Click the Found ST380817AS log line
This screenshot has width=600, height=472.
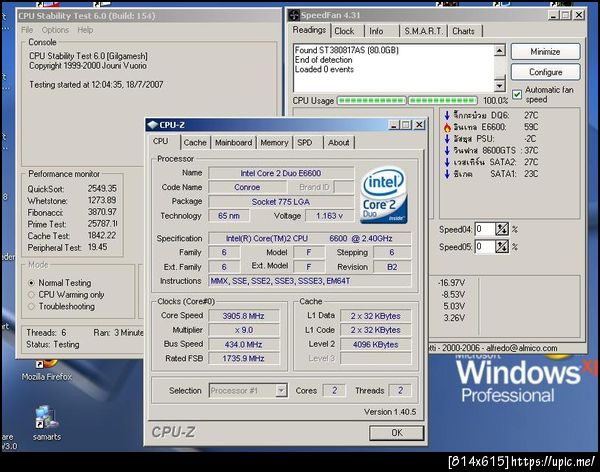pos(347,50)
